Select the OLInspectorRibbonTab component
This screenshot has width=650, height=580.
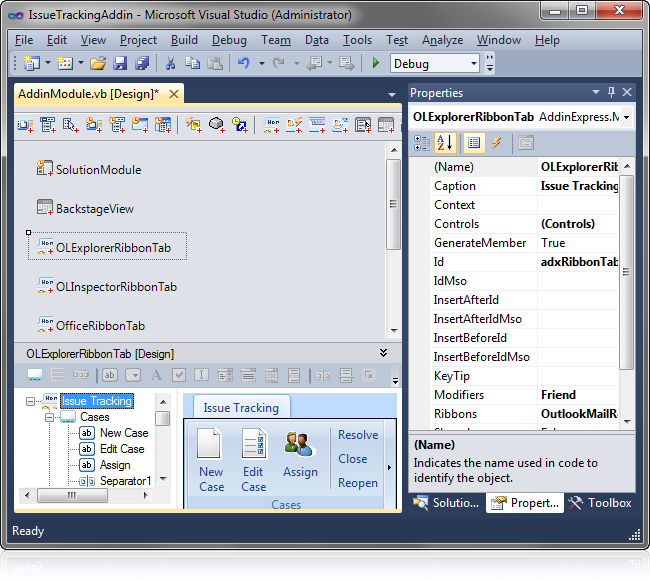[107, 286]
